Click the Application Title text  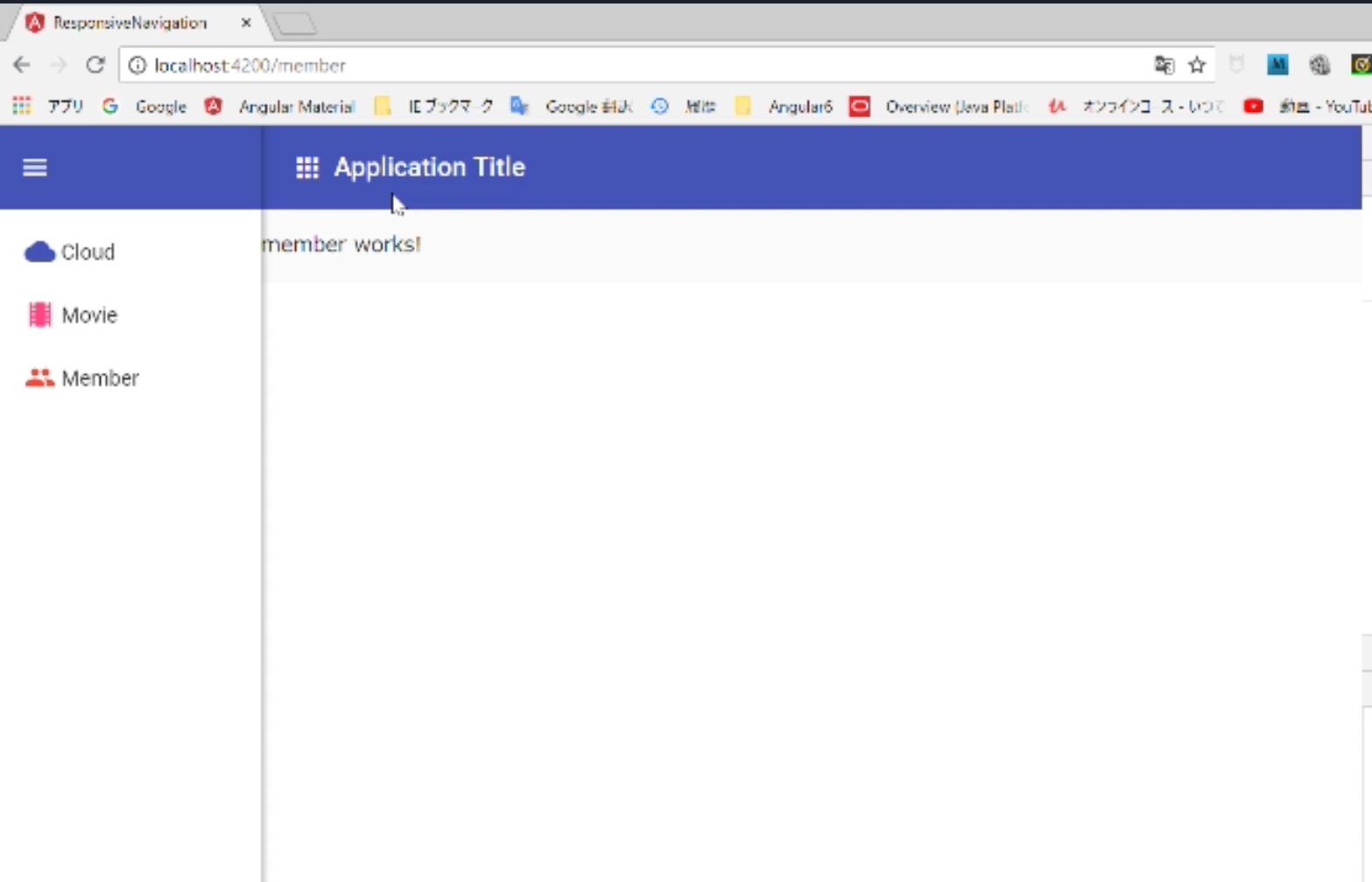click(x=429, y=167)
